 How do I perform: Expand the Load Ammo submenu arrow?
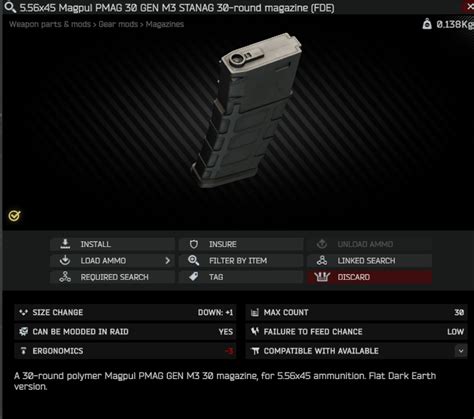(168, 260)
